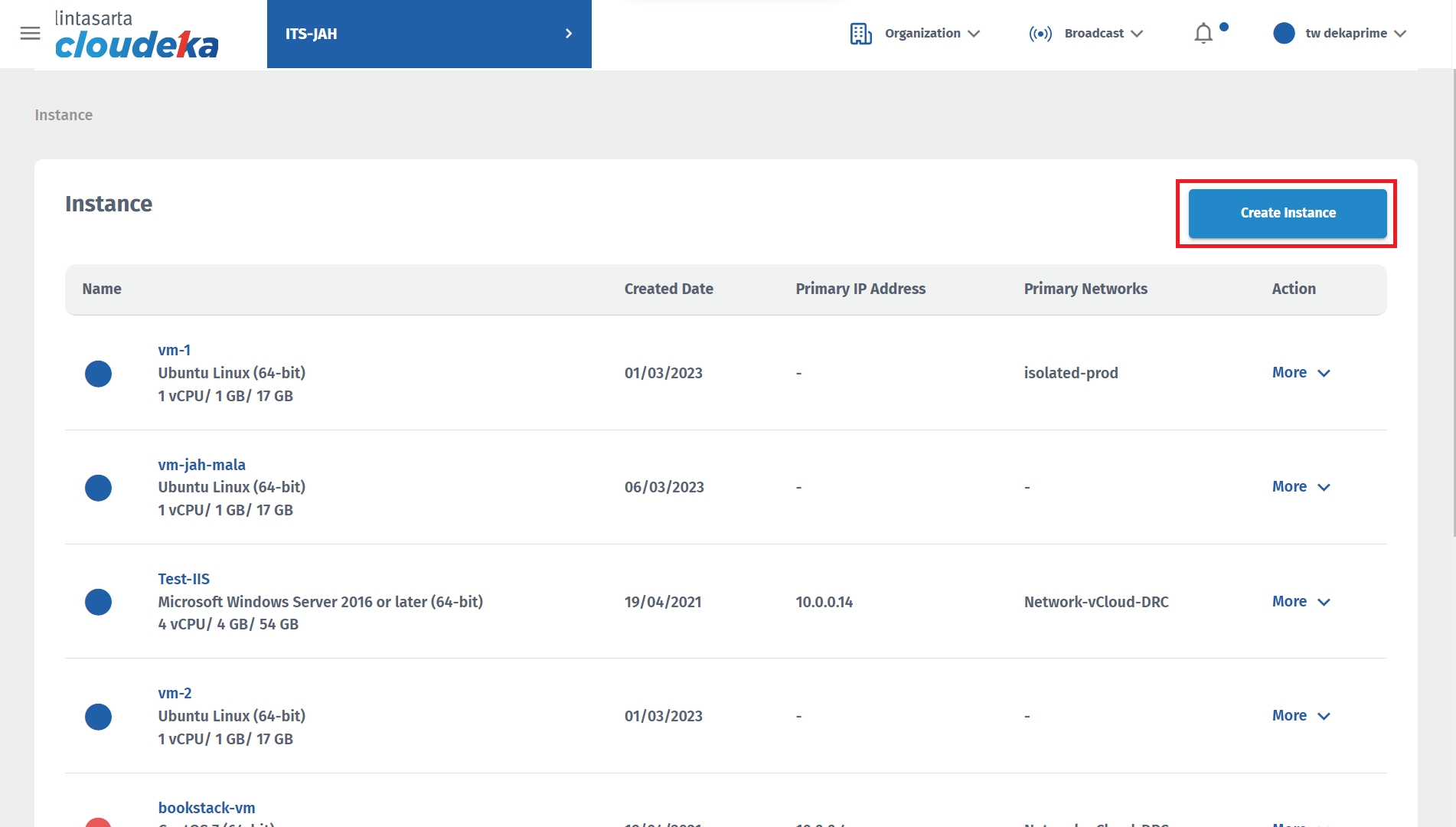1456x827 pixels.
Task: Open the ITS-JAH project selector
Action: pyautogui.click(x=429, y=34)
